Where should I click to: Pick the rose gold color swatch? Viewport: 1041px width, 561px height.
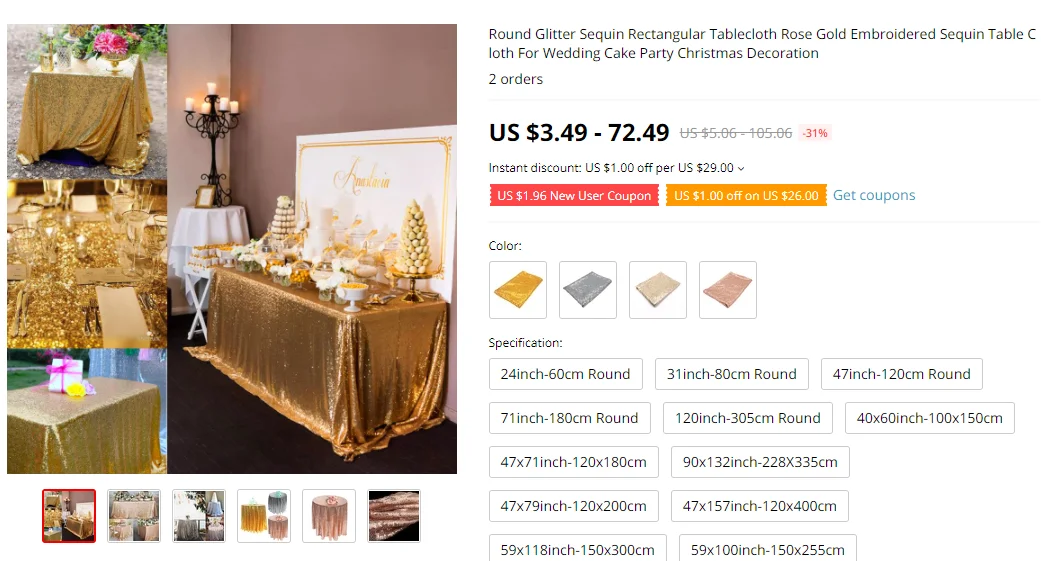tap(728, 289)
